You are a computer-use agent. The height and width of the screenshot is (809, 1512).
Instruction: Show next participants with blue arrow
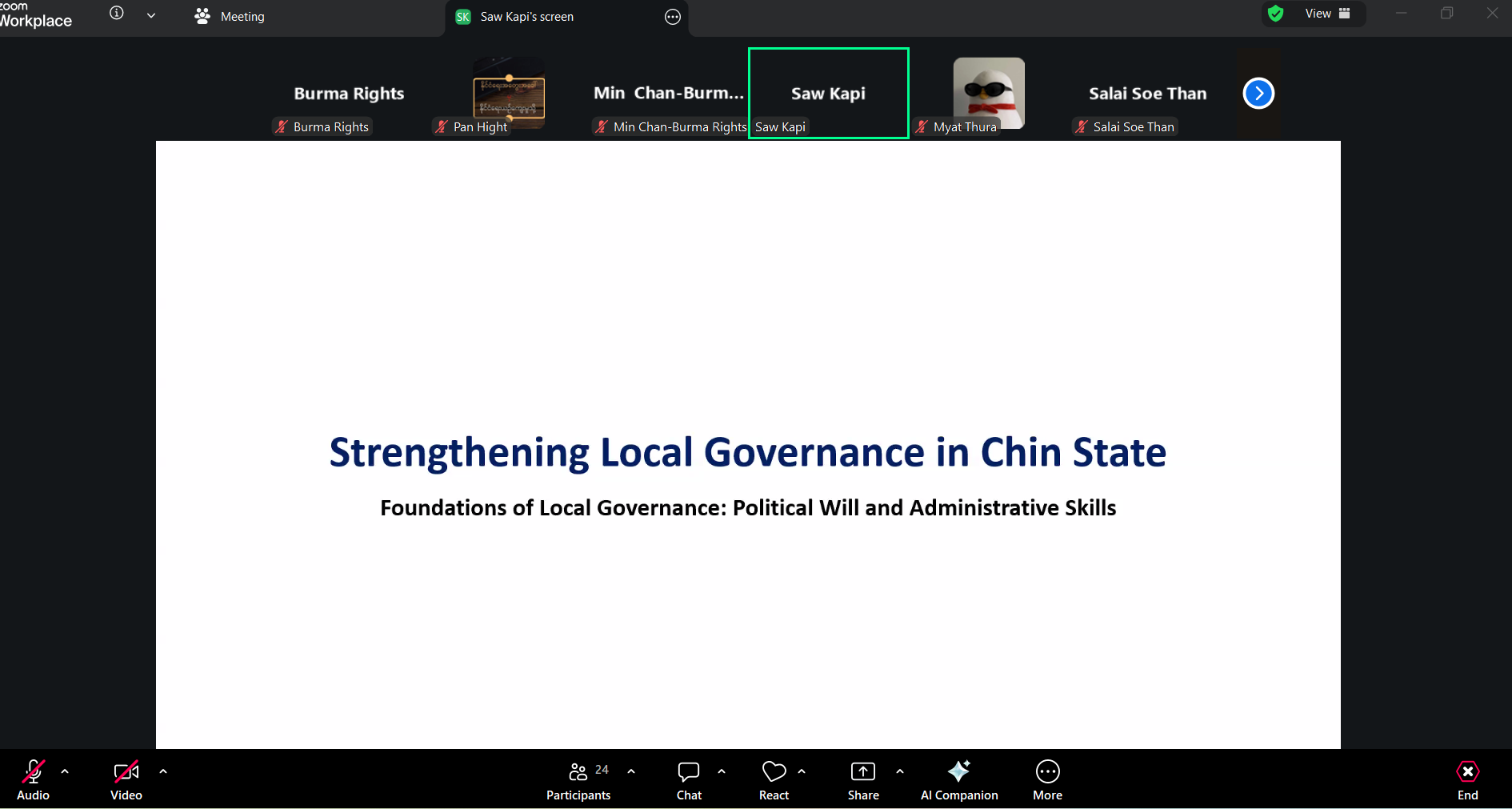(1258, 94)
